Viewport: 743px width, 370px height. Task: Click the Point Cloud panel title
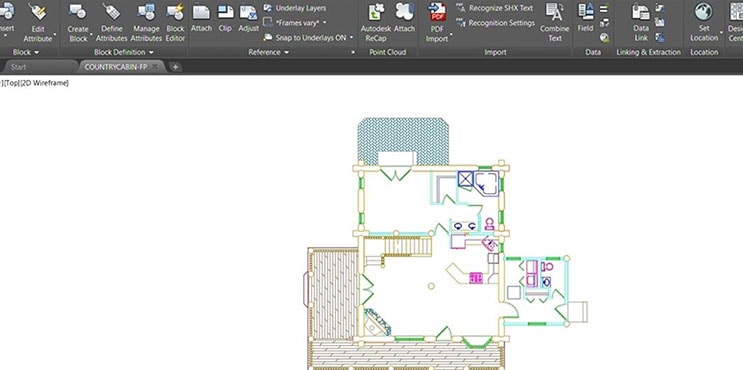click(x=388, y=52)
